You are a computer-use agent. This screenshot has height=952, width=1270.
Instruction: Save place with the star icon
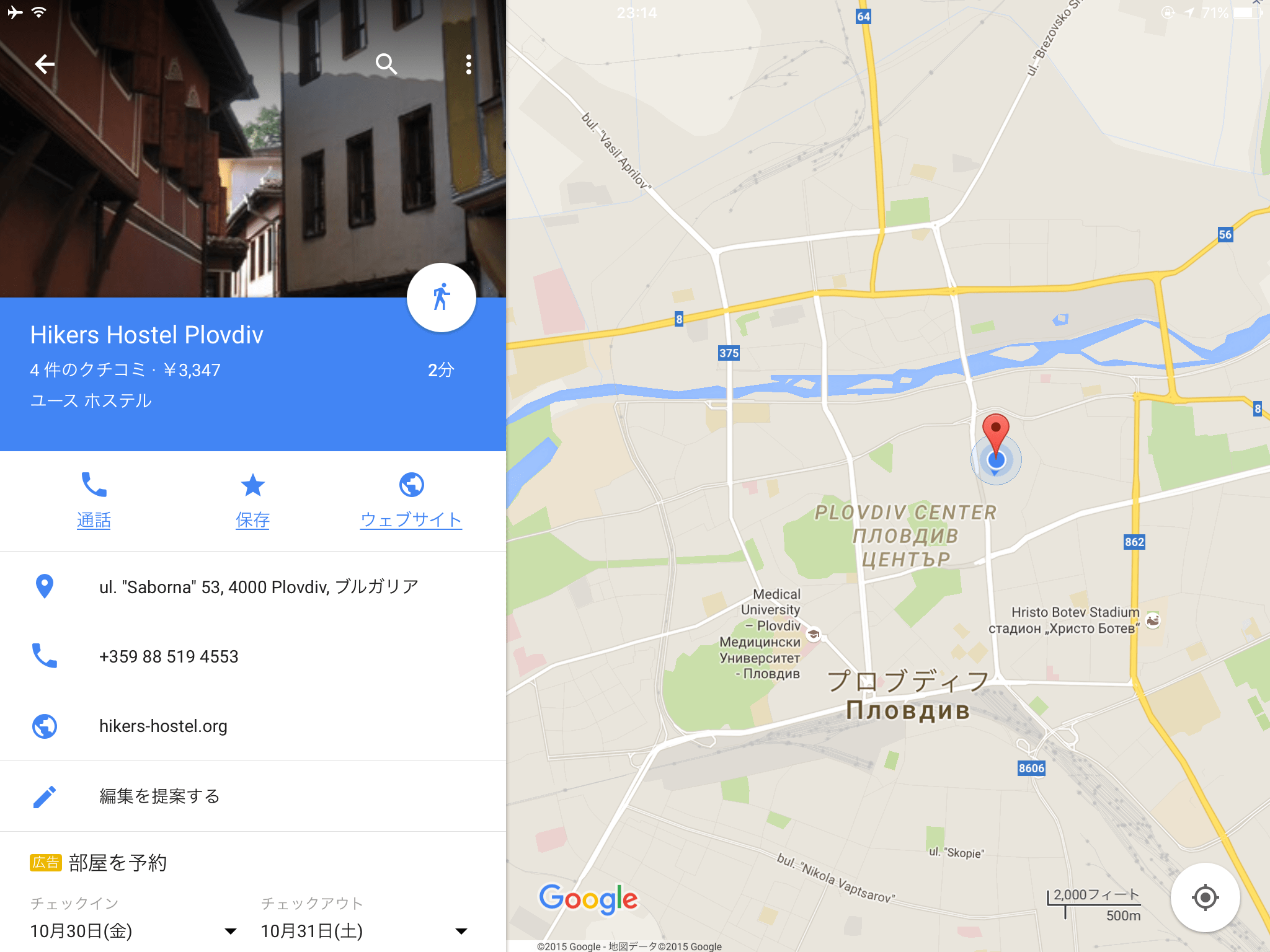252,485
